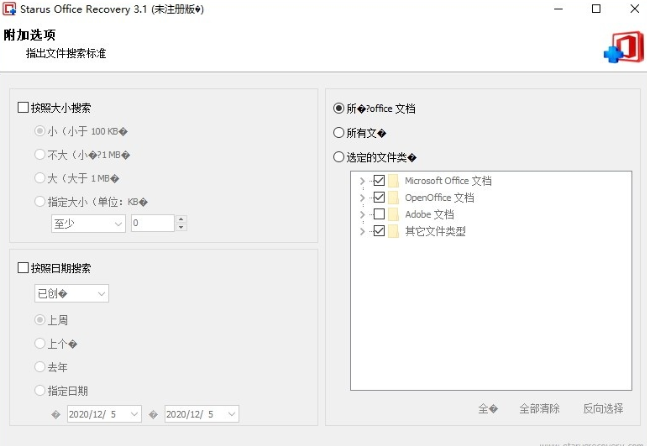Click the 其它文件类型 folder icon

tap(394, 231)
